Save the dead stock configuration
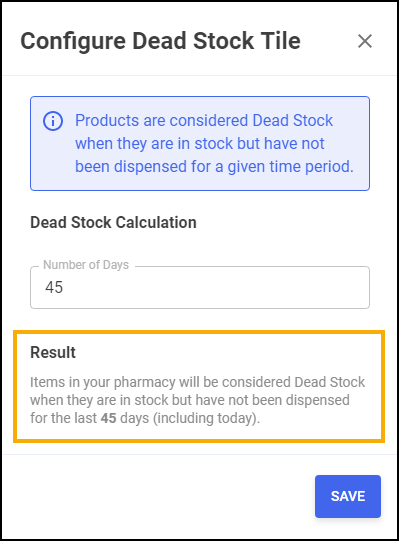The width and height of the screenshot is (399, 541). pyautogui.click(x=348, y=496)
